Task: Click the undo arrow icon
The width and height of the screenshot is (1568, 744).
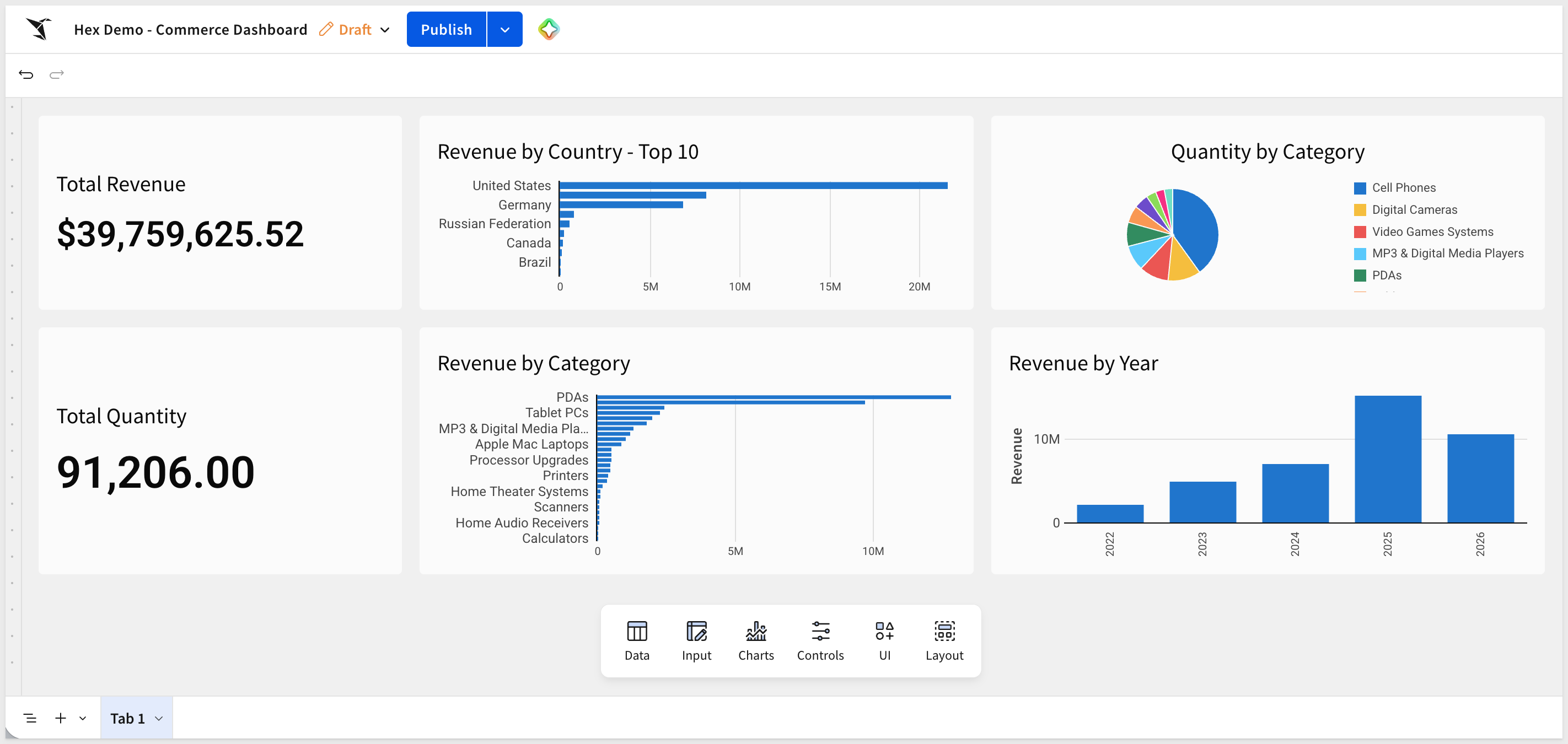Action: tap(25, 74)
